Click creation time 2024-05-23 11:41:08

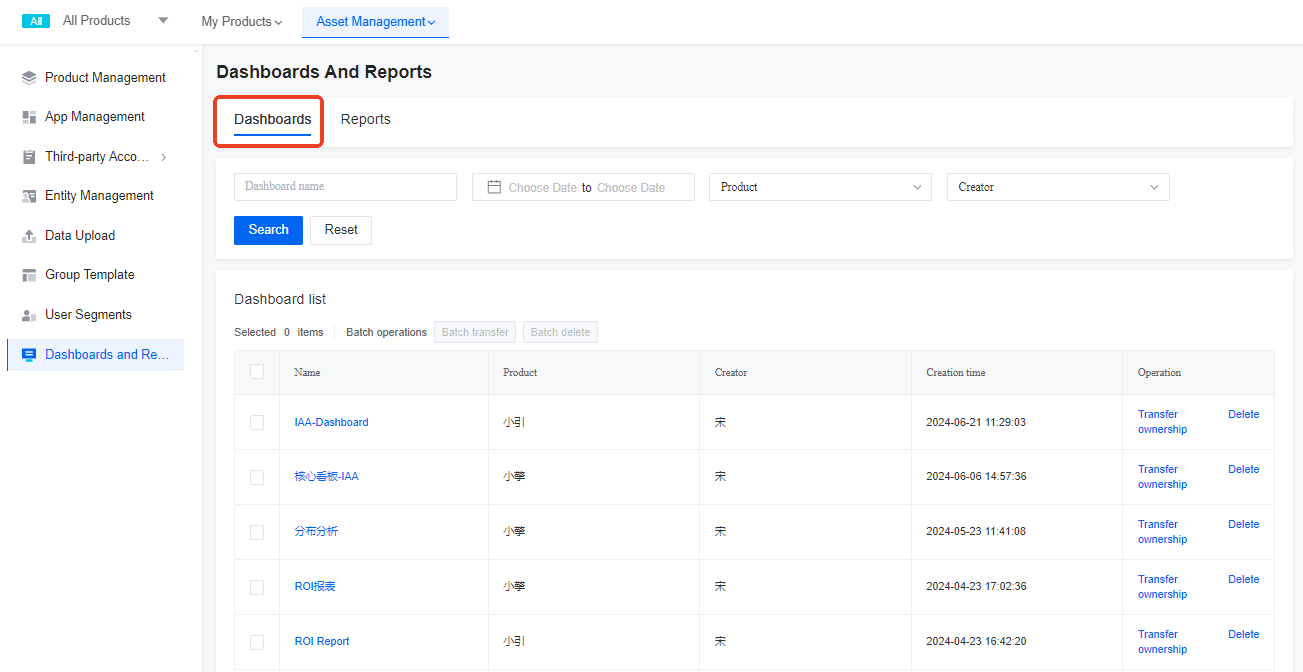coord(976,532)
